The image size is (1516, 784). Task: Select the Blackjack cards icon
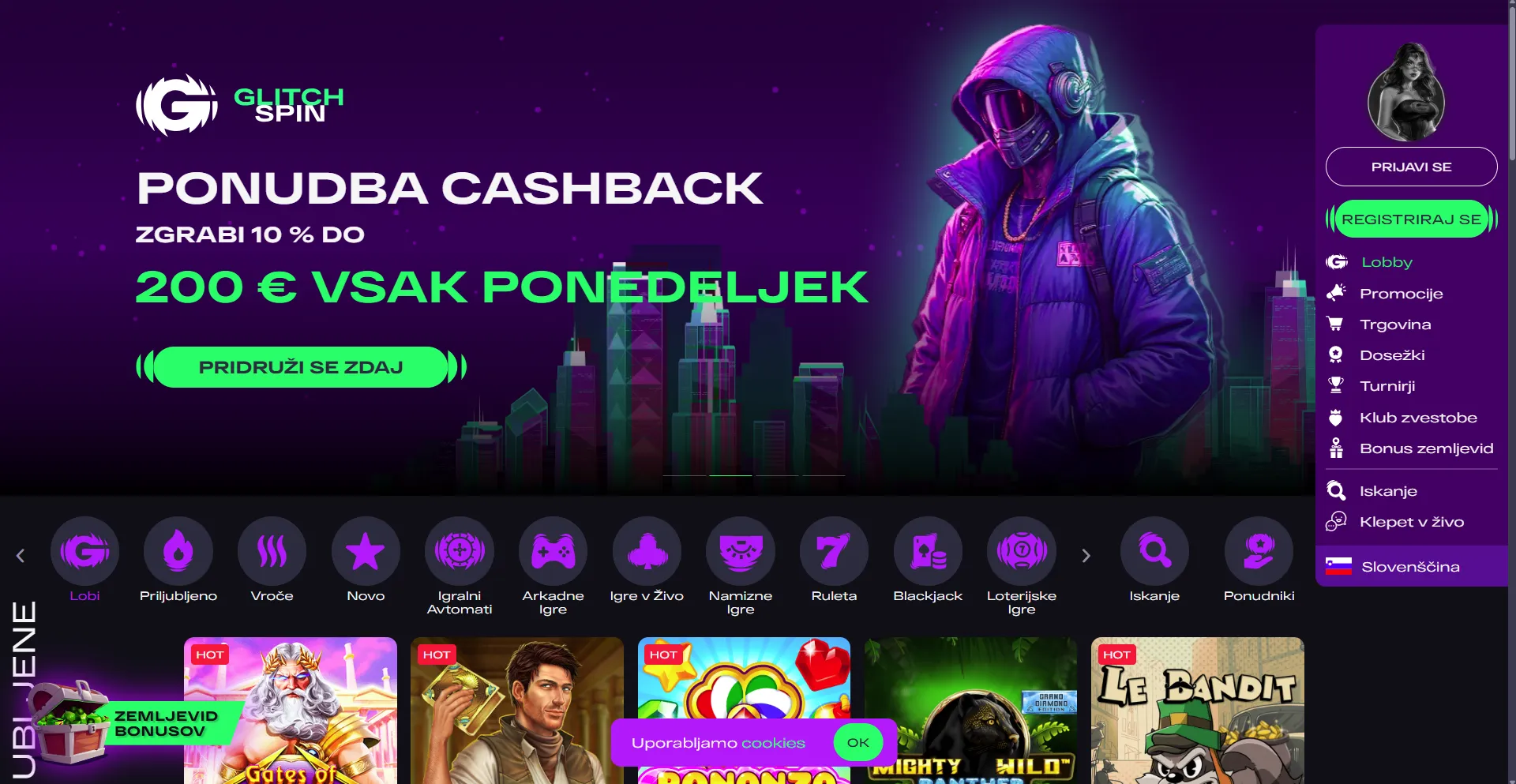point(928,551)
